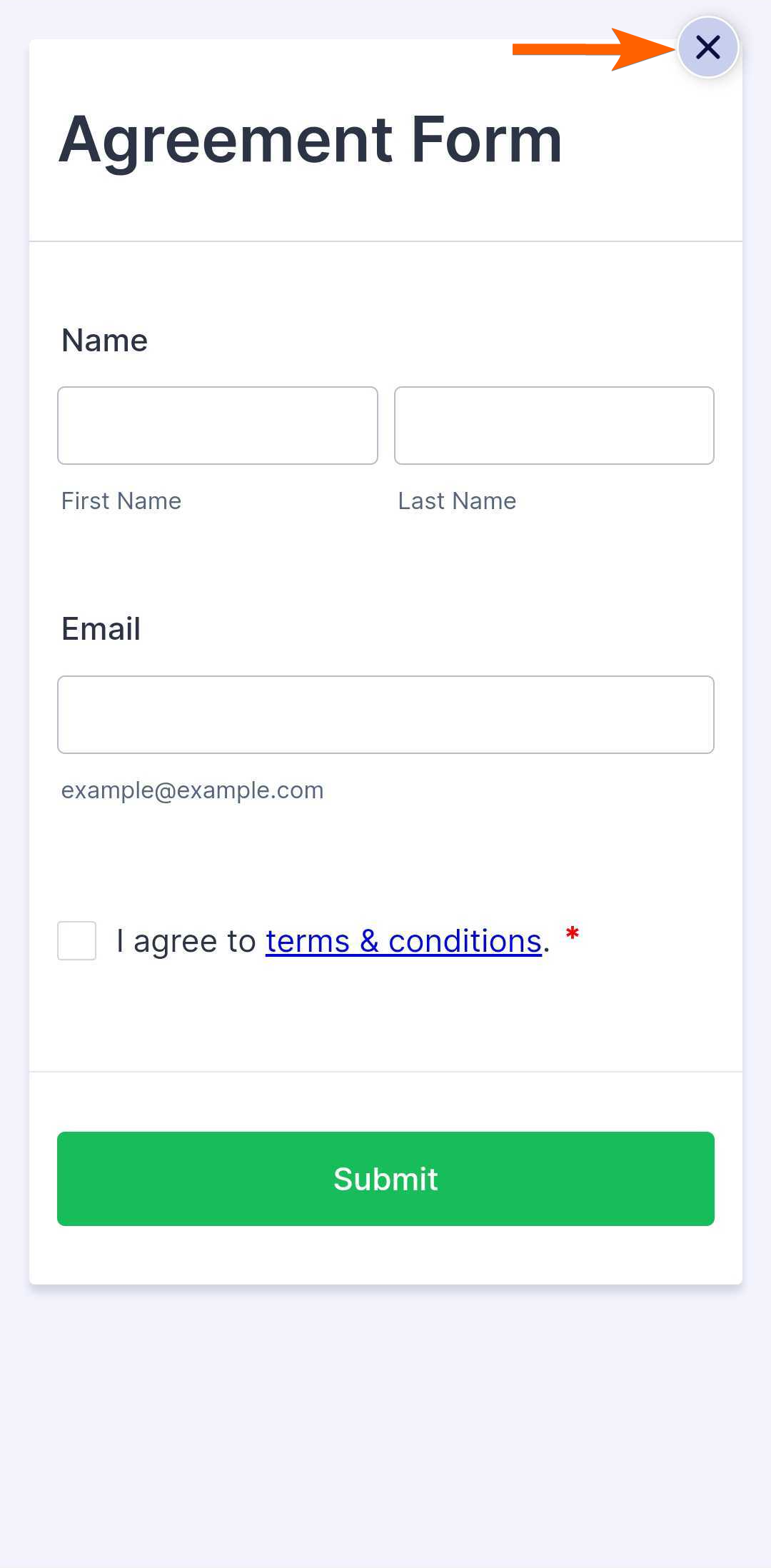The height and width of the screenshot is (1568, 771).
Task: Tick the terms agreement checkbox
Action: point(77,940)
